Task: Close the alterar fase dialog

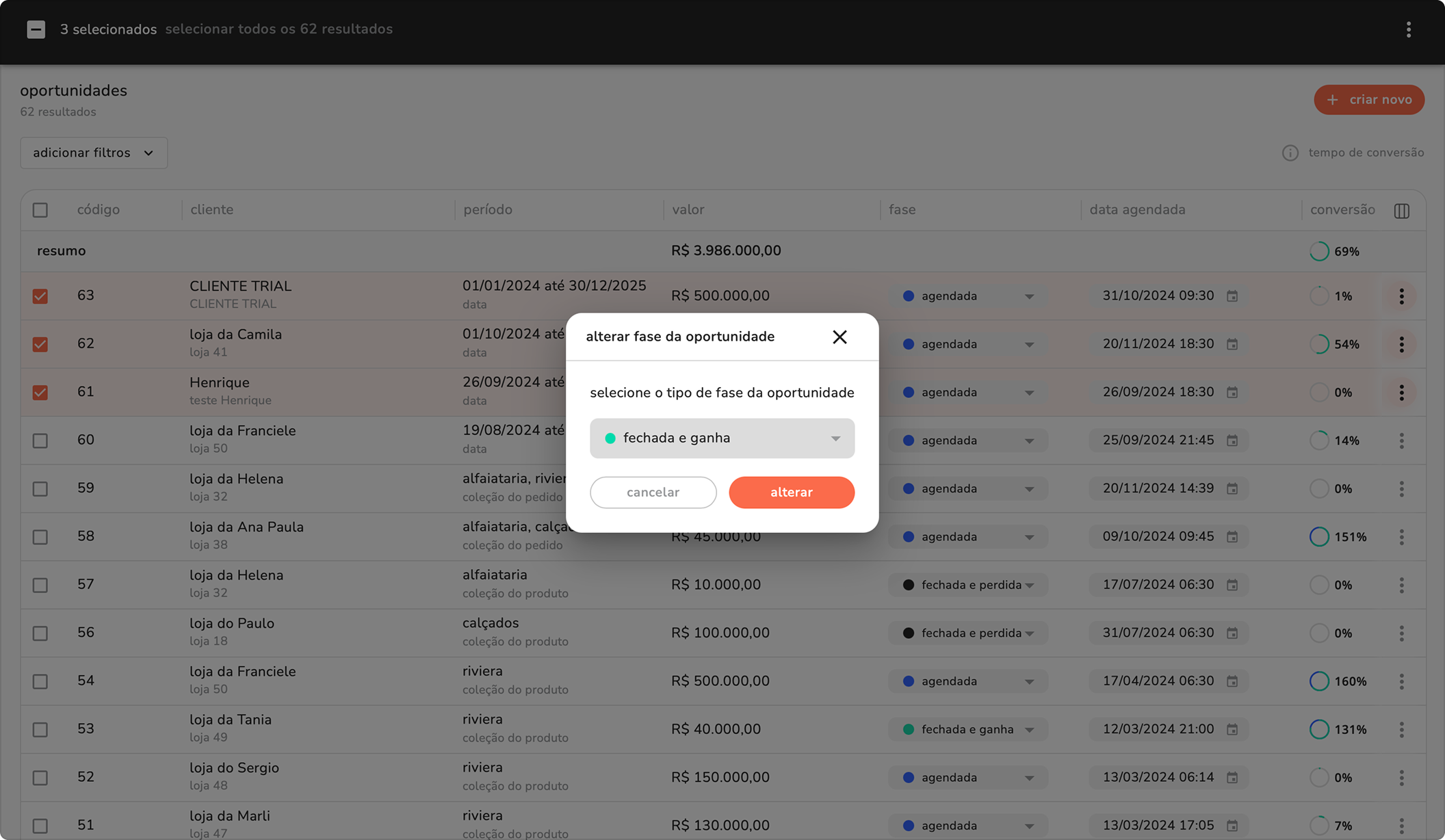Action: tap(839, 337)
